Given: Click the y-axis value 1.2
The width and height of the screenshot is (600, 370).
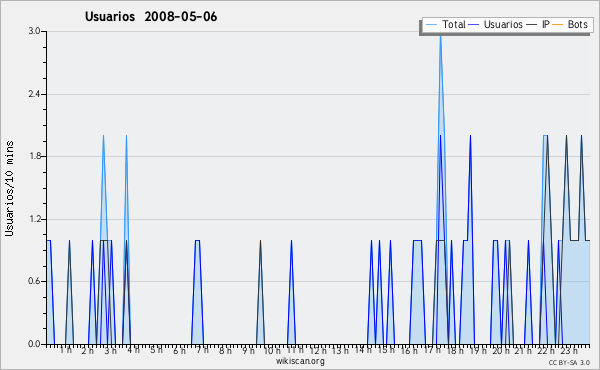Looking at the screenshot, I should [34, 219].
